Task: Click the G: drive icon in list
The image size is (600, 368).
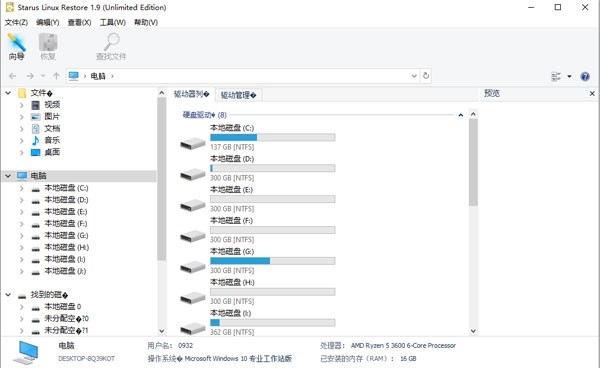Action: [x=193, y=267]
